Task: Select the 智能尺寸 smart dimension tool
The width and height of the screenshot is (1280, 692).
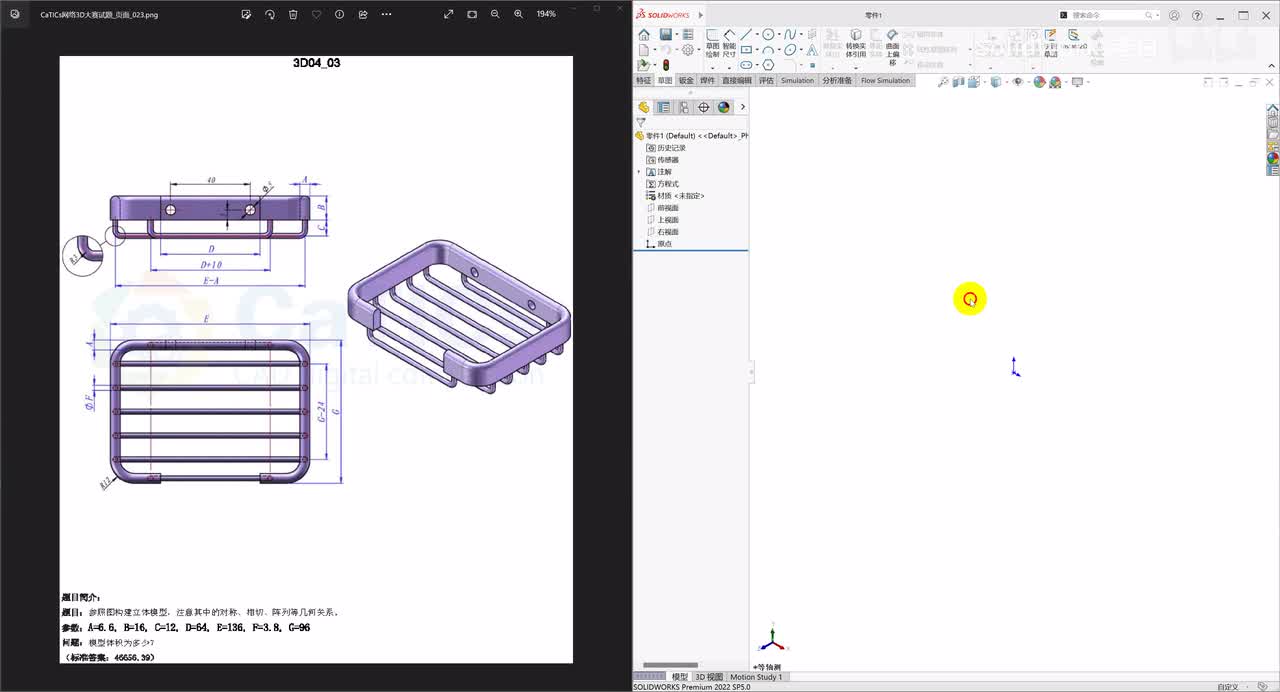Action: [x=729, y=44]
